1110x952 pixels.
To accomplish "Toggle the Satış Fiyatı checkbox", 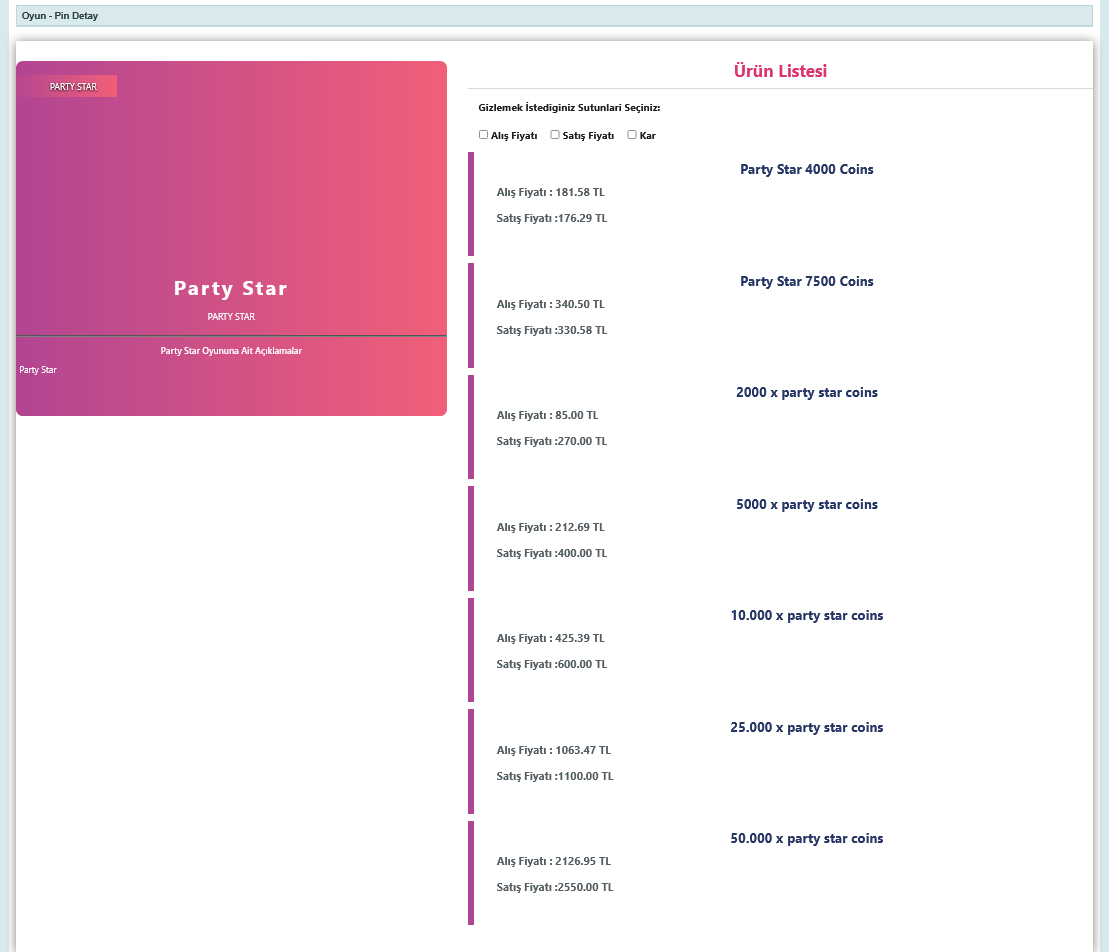I will tap(555, 135).
